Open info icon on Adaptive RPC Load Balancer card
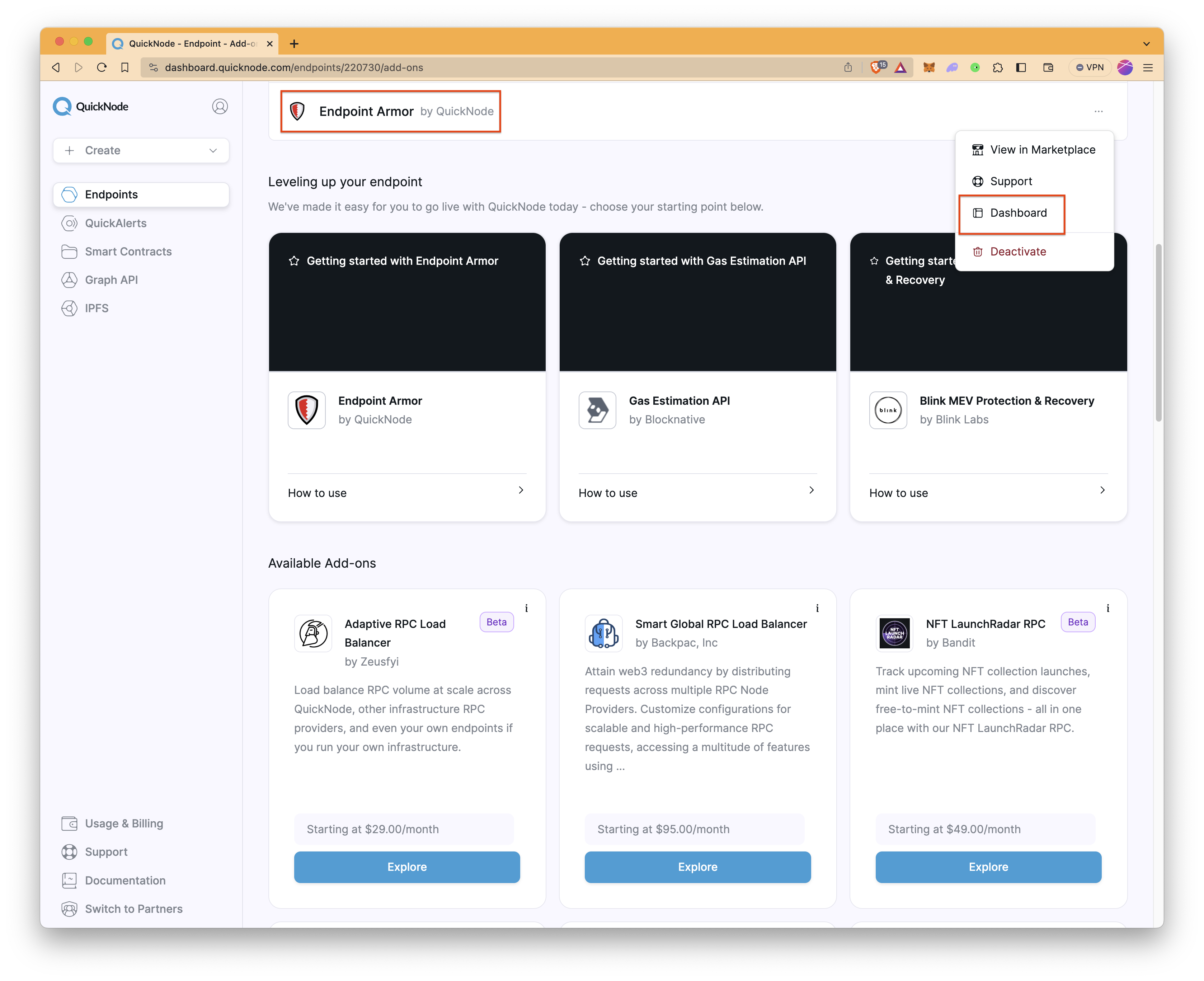1204x981 pixels. (526, 608)
